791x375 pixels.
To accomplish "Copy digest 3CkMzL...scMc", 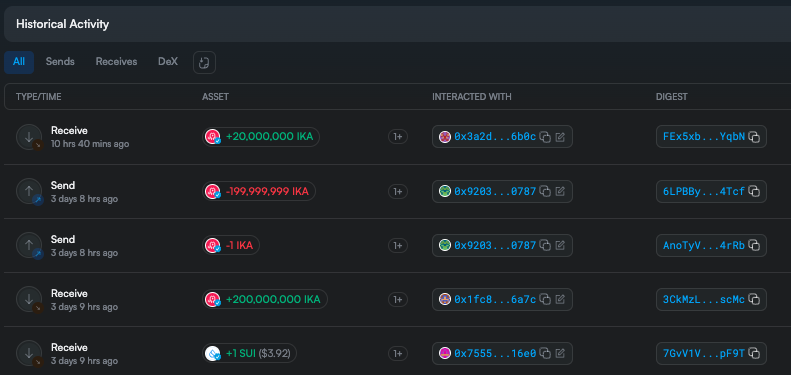I will (754, 299).
